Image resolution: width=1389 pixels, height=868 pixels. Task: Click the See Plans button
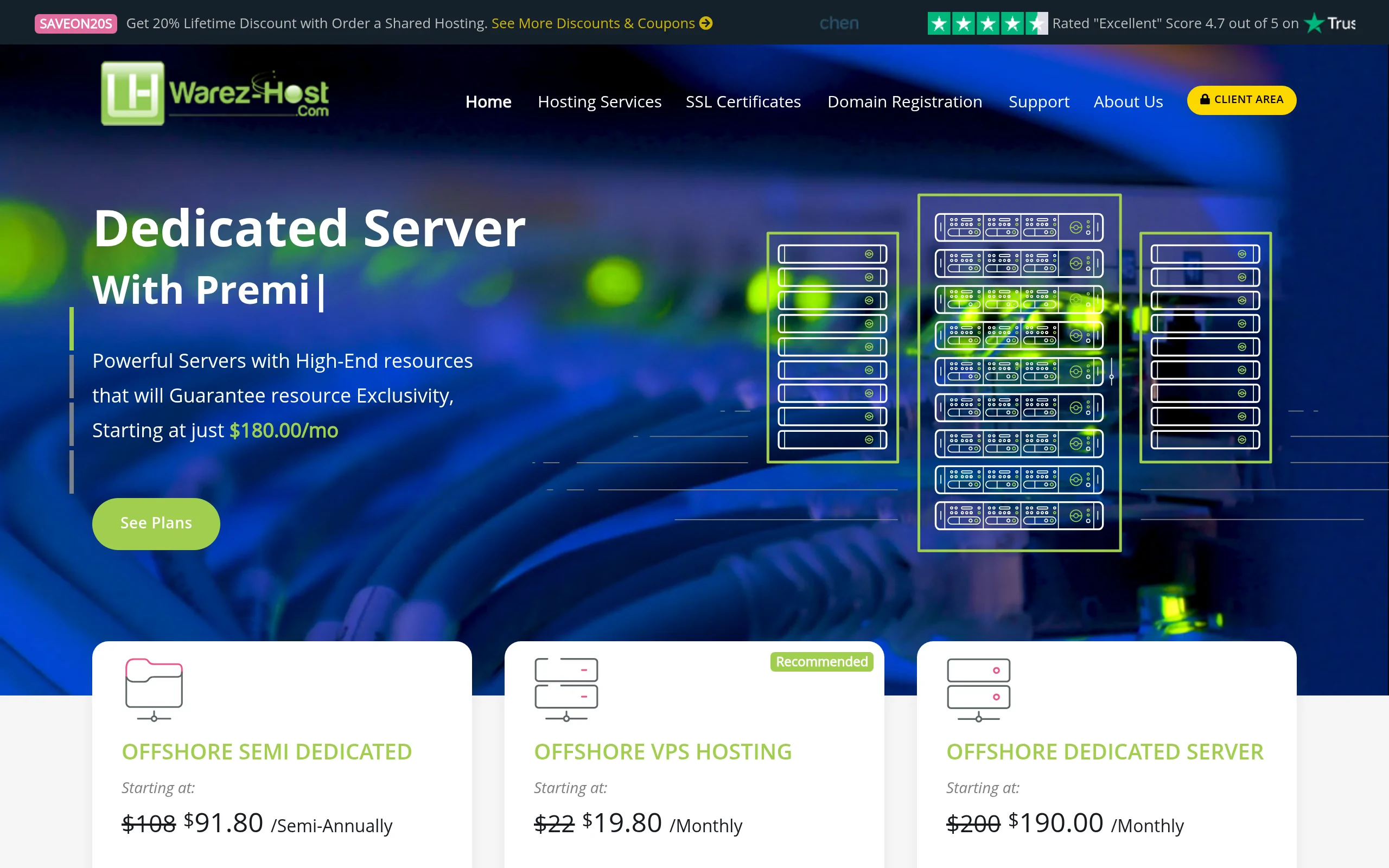(156, 524)
